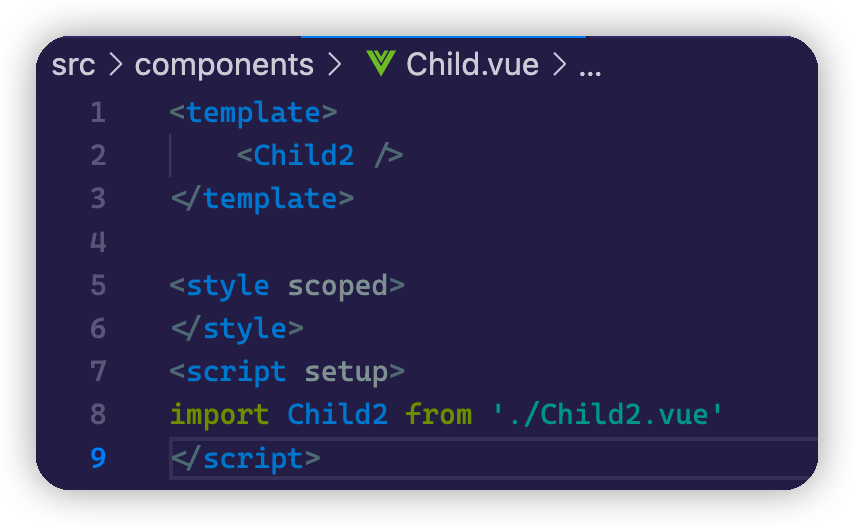Click line number 1 in gutter
Viewport: 854px width, 526px height.
point(97,112)
